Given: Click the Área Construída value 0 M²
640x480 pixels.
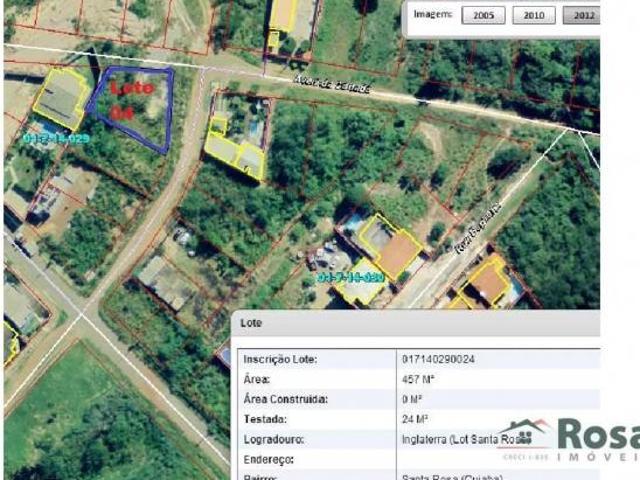Looking at the screenshot, I should point(411,399).
